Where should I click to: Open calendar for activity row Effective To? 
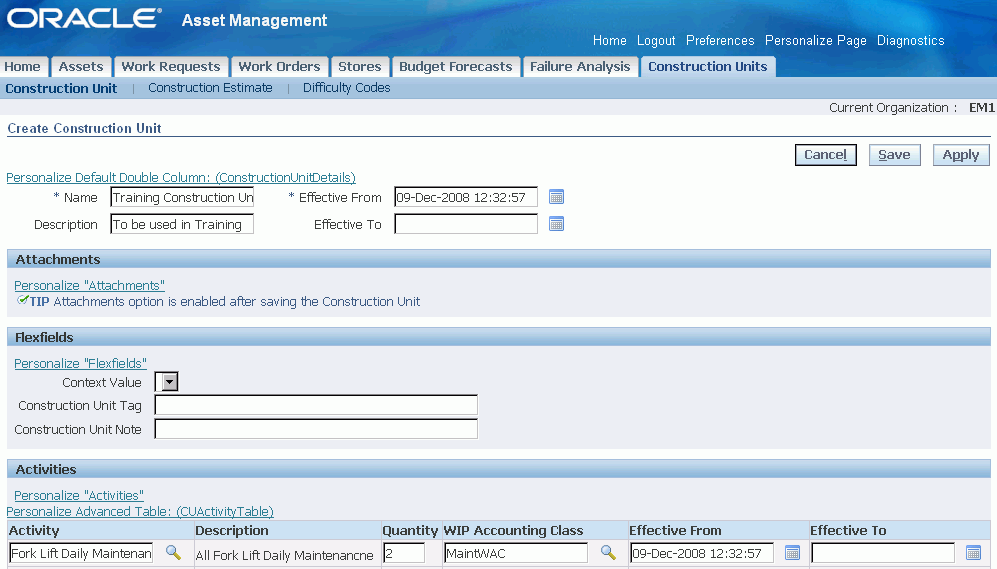(973, 552)
